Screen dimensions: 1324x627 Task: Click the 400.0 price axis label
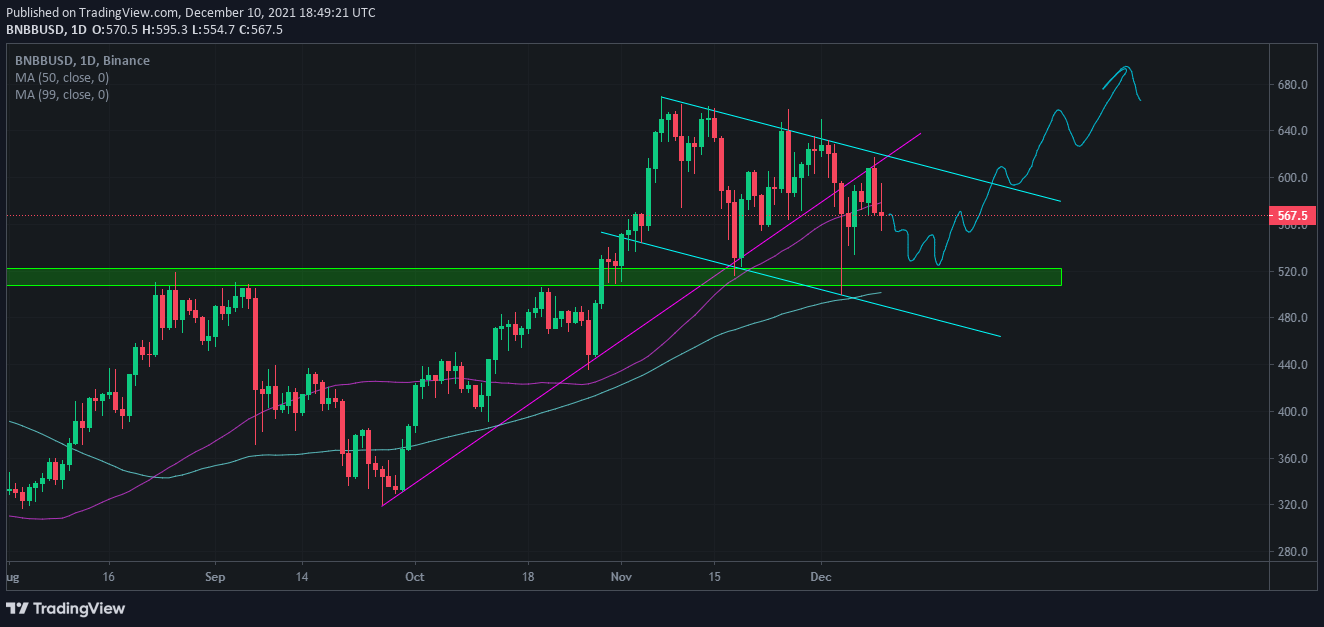[x=1293, y=412]
